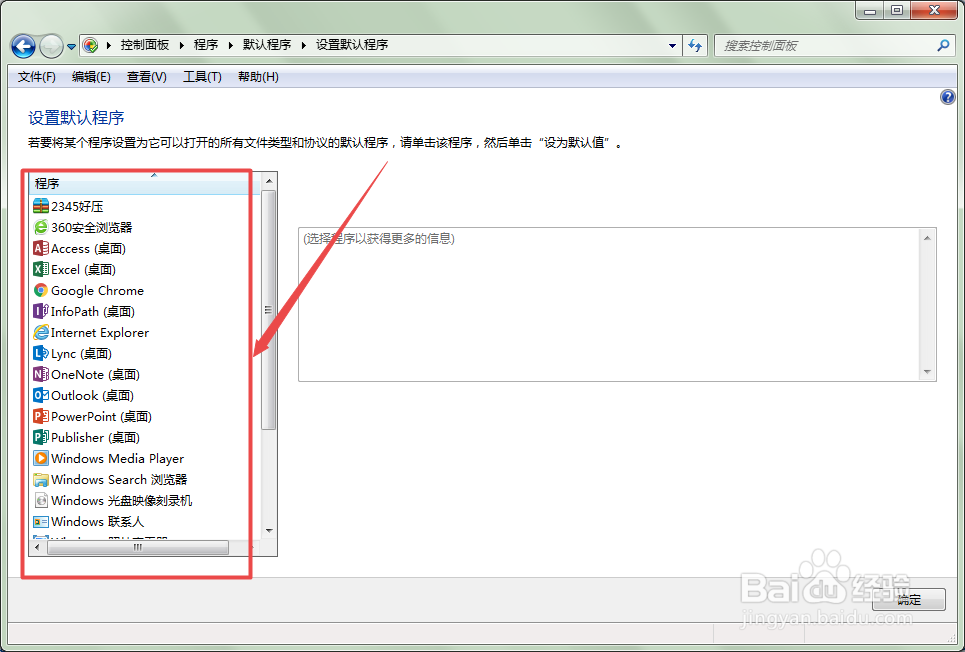Open the 帮助(H) menu
The image size is (965, 652).
[258, 76]
